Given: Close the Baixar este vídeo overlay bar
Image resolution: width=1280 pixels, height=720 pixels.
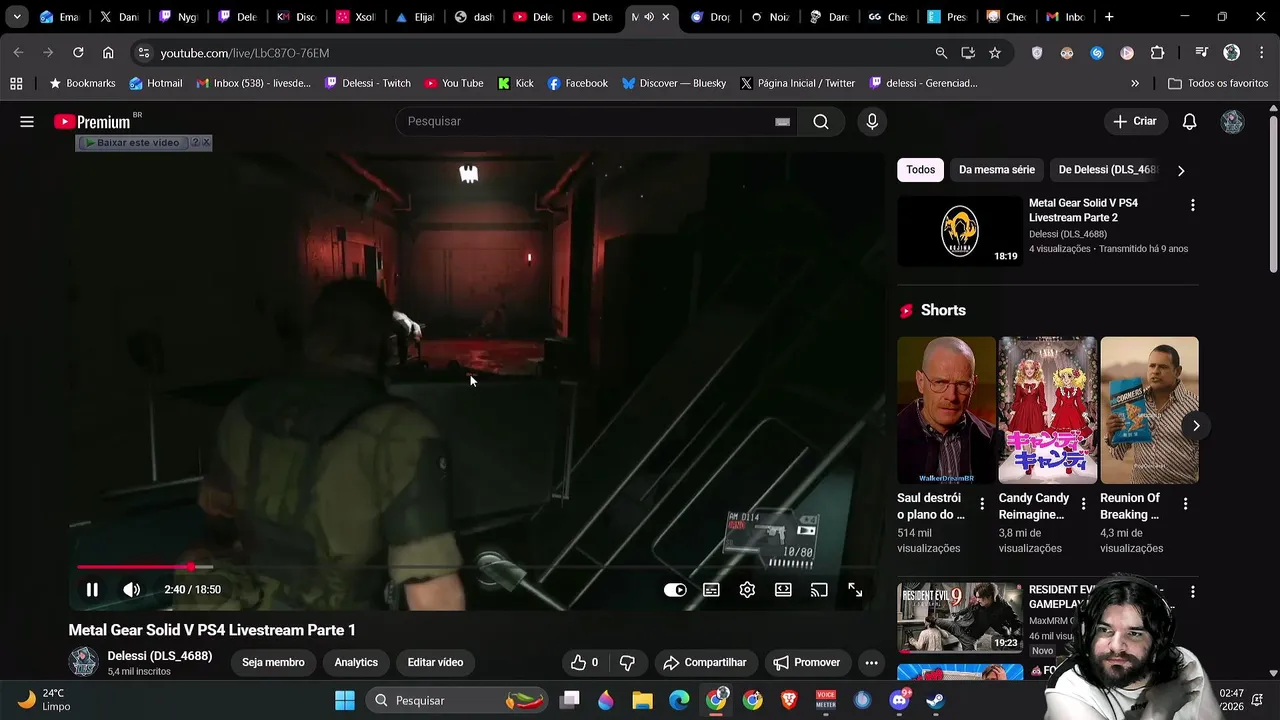Looking at the screenshot, I should pos(206,143).
